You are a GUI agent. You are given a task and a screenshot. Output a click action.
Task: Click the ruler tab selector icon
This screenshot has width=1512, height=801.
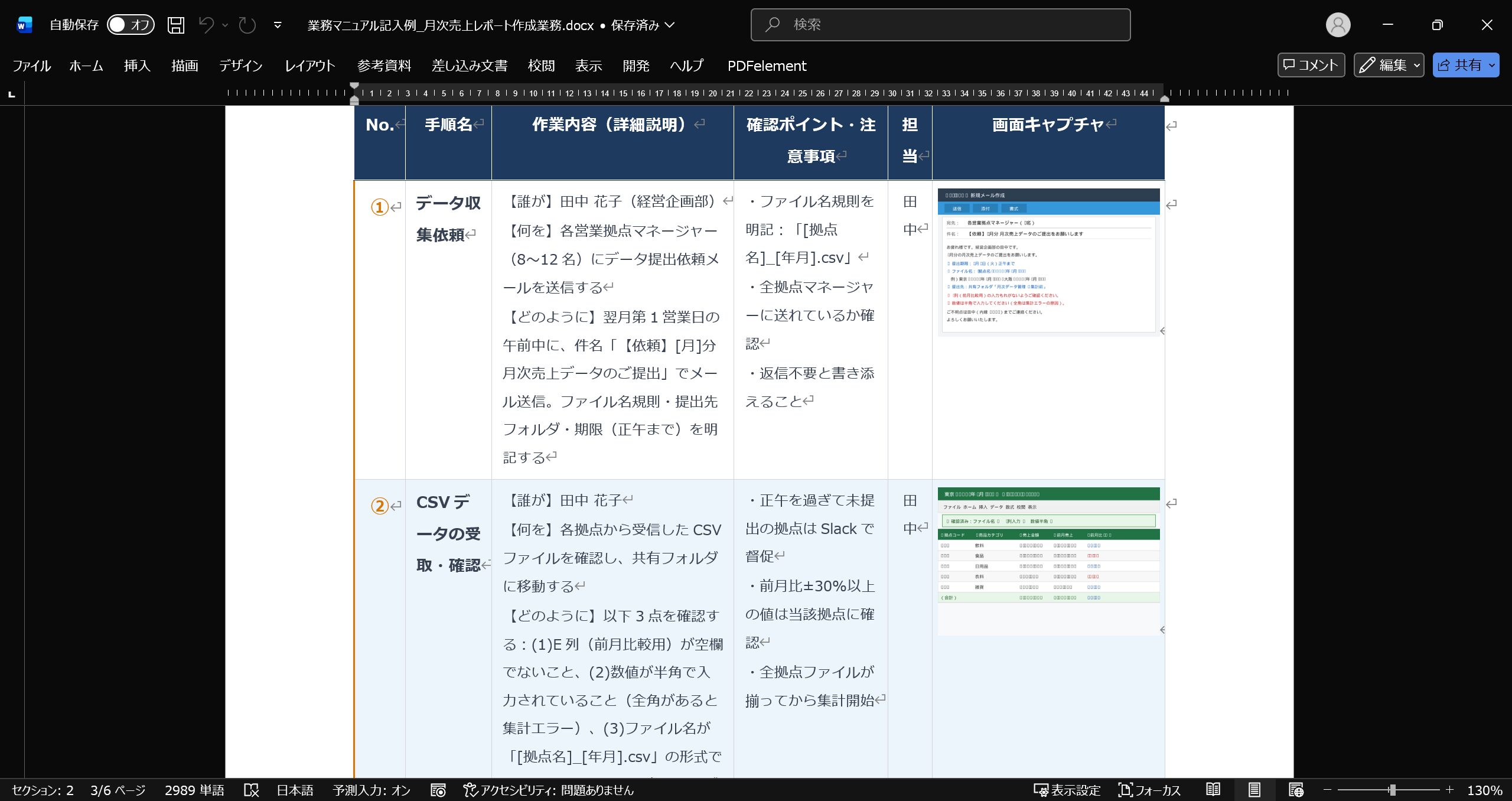pyautogui.click(x=12, y=94)
